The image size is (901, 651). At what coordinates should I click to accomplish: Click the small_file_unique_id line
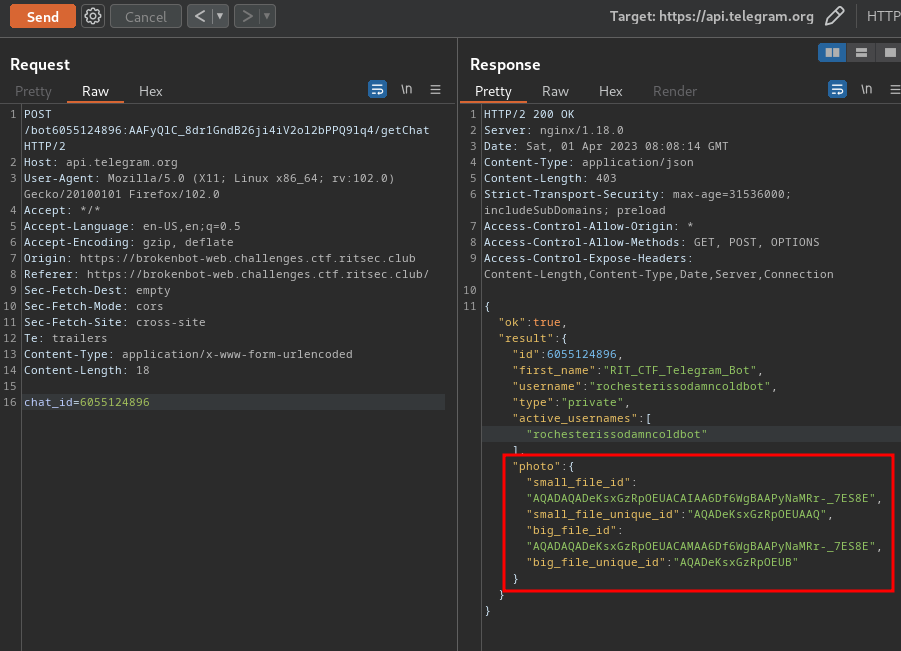[679, 514]
